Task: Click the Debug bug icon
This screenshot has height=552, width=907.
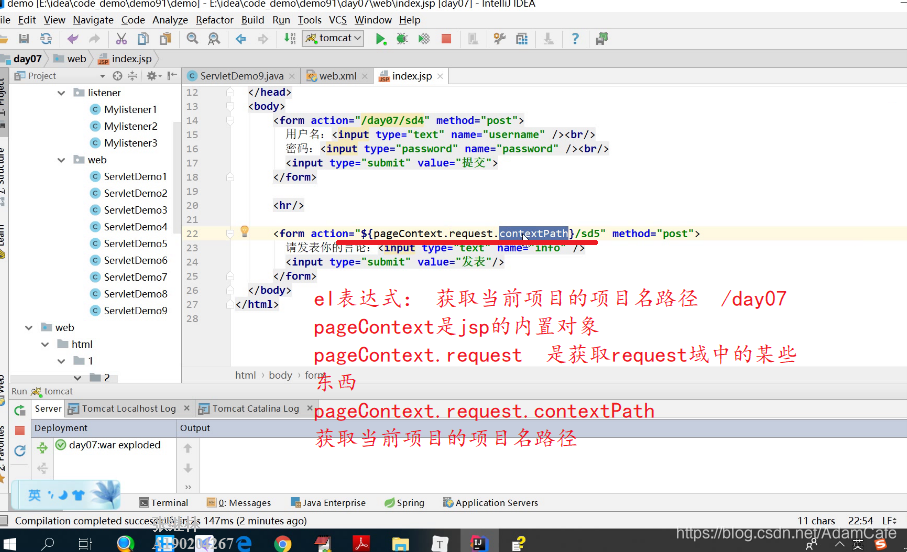Action: tap(401, 39)
